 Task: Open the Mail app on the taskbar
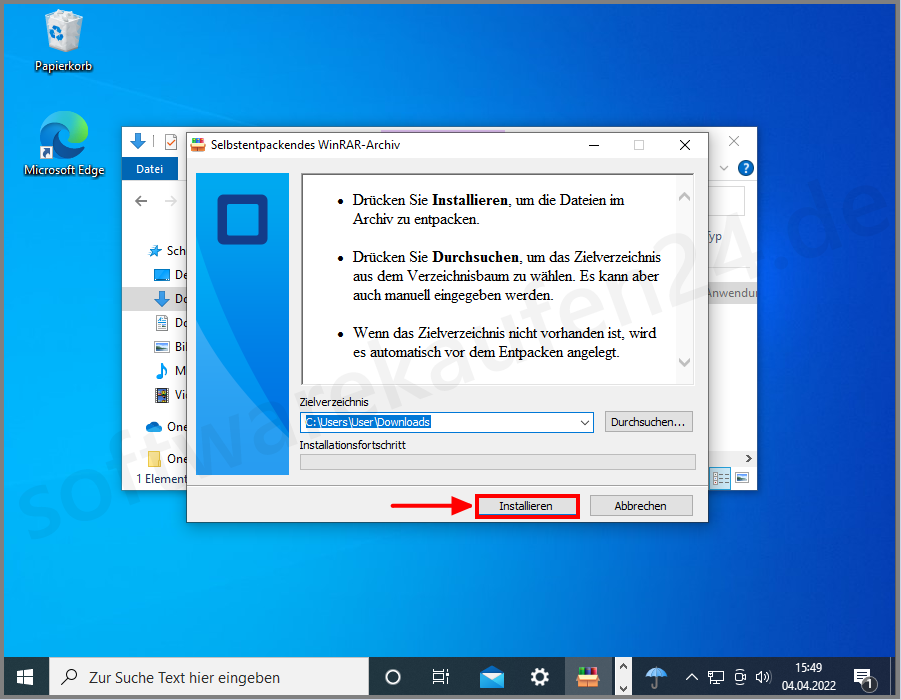pos(492,678)
